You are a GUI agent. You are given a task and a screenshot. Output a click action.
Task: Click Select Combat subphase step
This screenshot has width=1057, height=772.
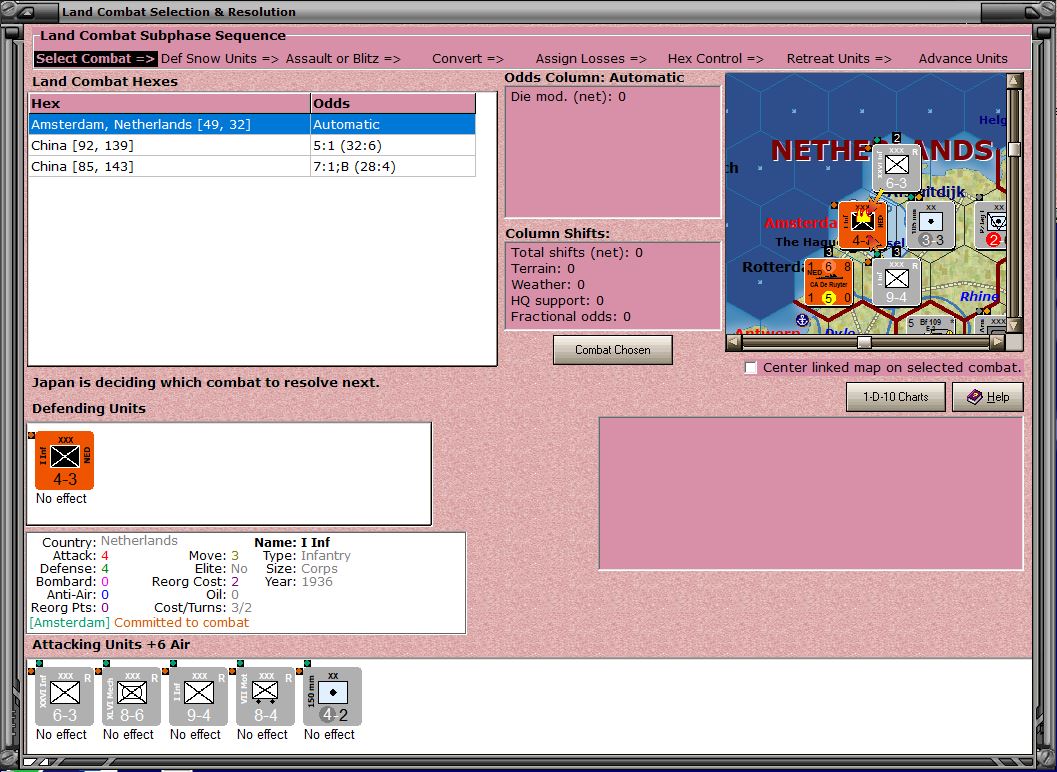click(96, 59)
